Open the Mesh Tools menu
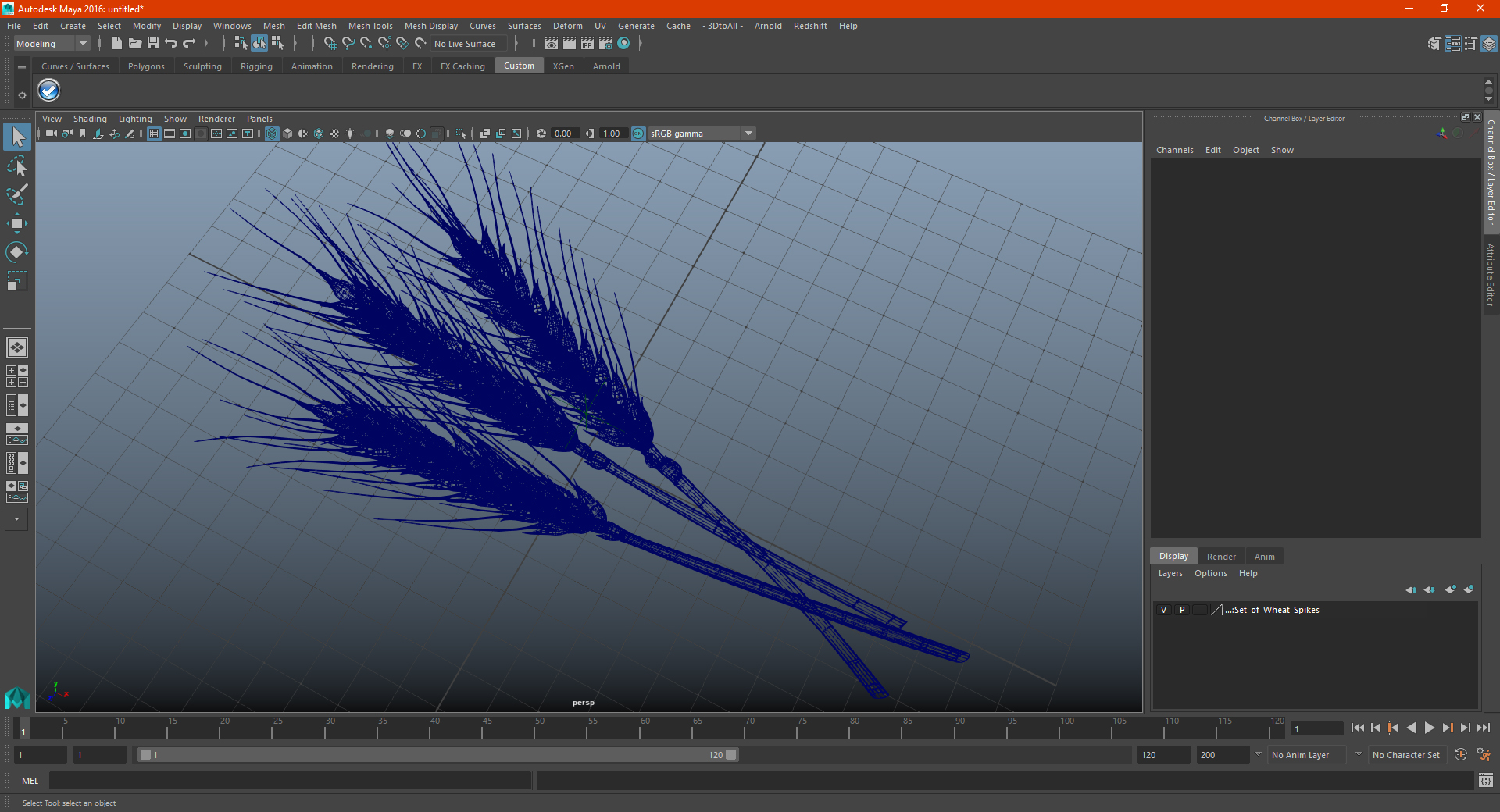This screenshot has width=1500, height=812. pyautogui.click(x=370, y=26)
